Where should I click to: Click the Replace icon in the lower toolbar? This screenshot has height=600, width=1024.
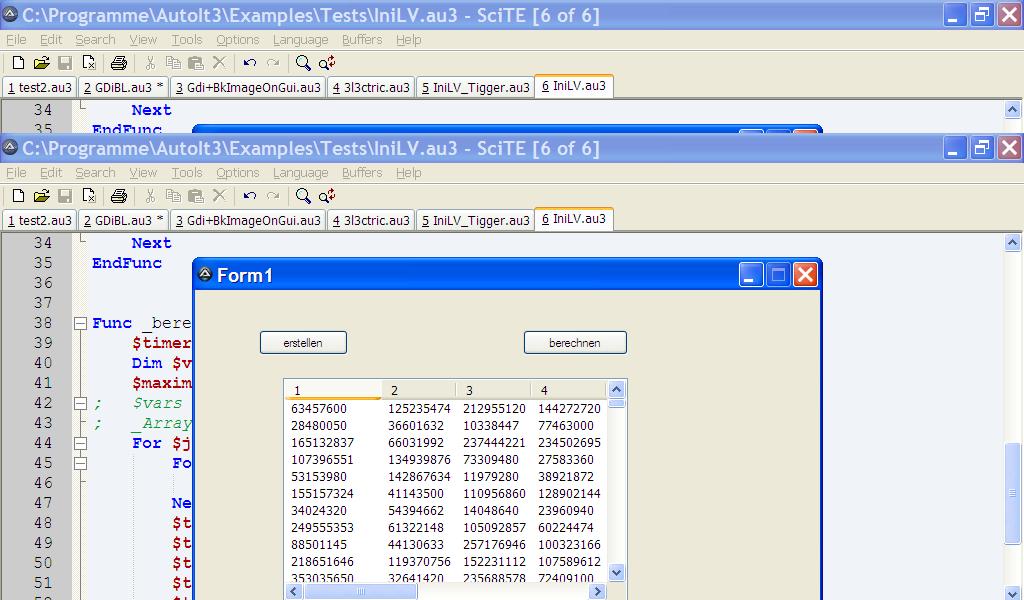click(x=327, y=196)
